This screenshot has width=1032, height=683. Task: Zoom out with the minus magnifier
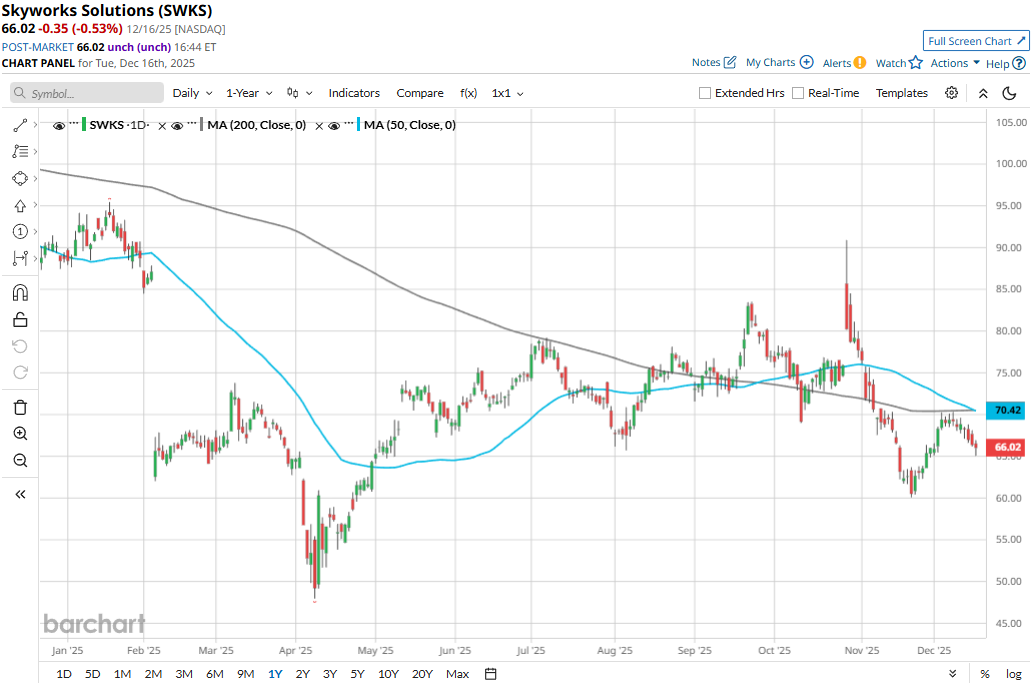(x=20, y=460)
